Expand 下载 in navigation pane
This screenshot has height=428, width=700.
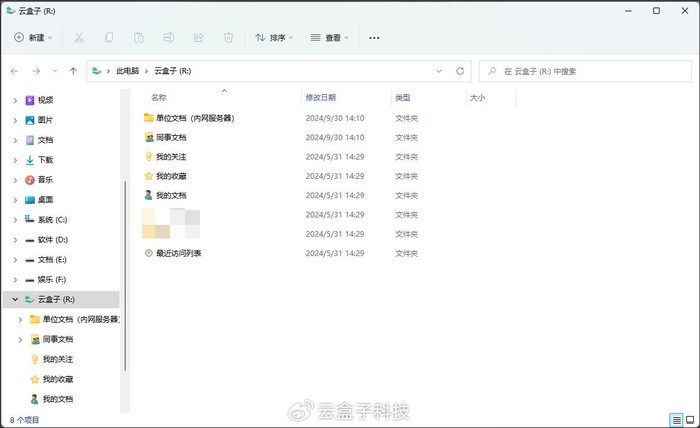point(15,160)
